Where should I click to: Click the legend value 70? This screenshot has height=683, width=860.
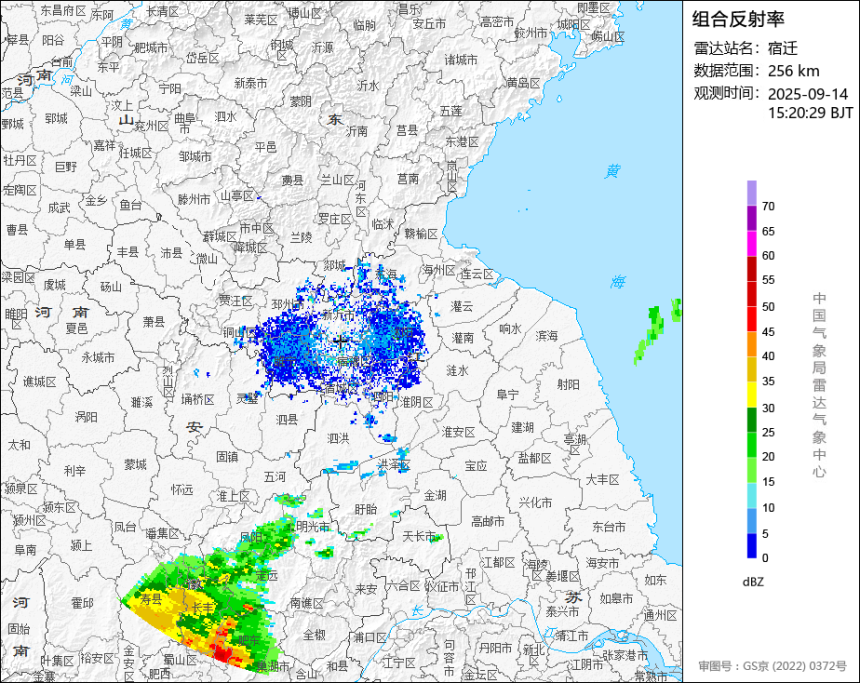point(768,206)
